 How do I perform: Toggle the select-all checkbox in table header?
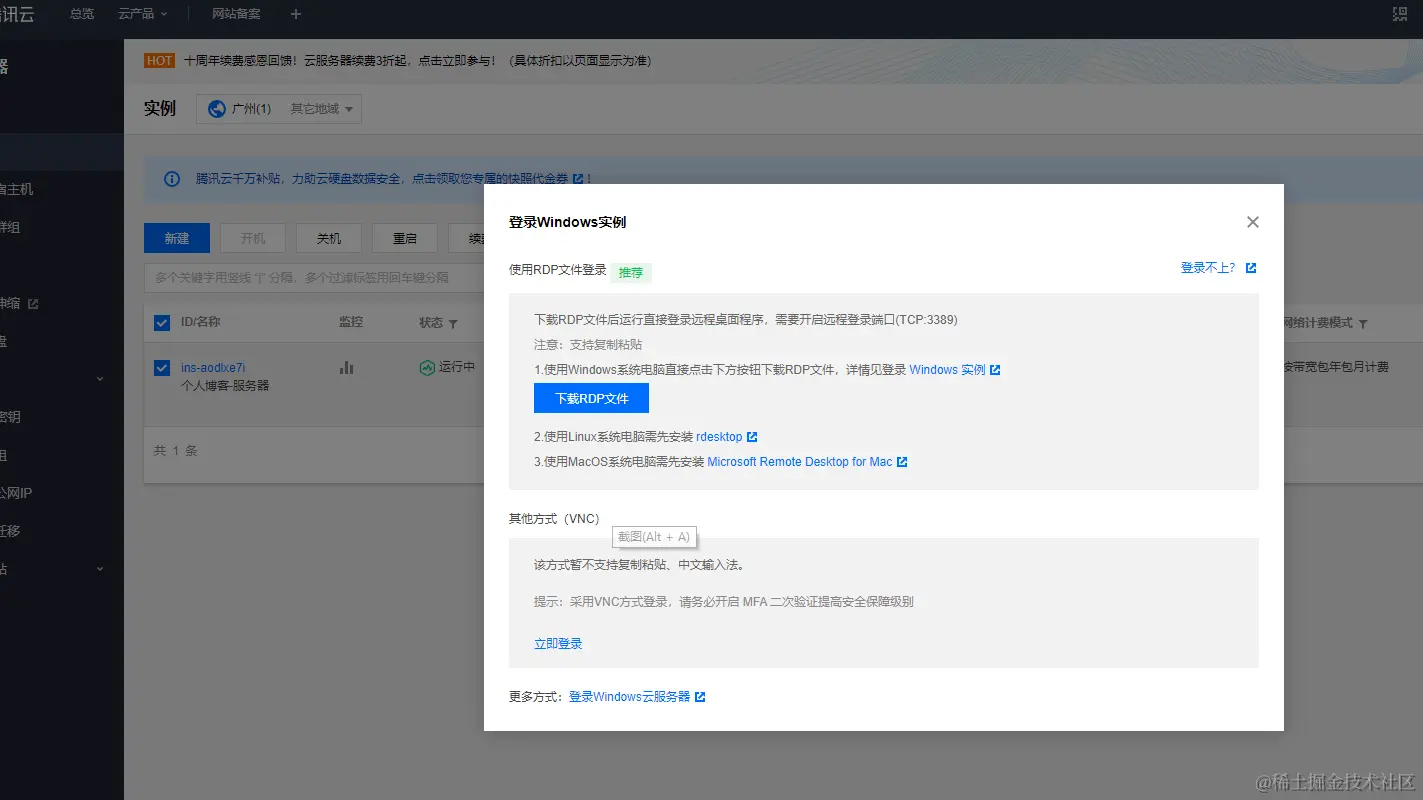(162, 323)
